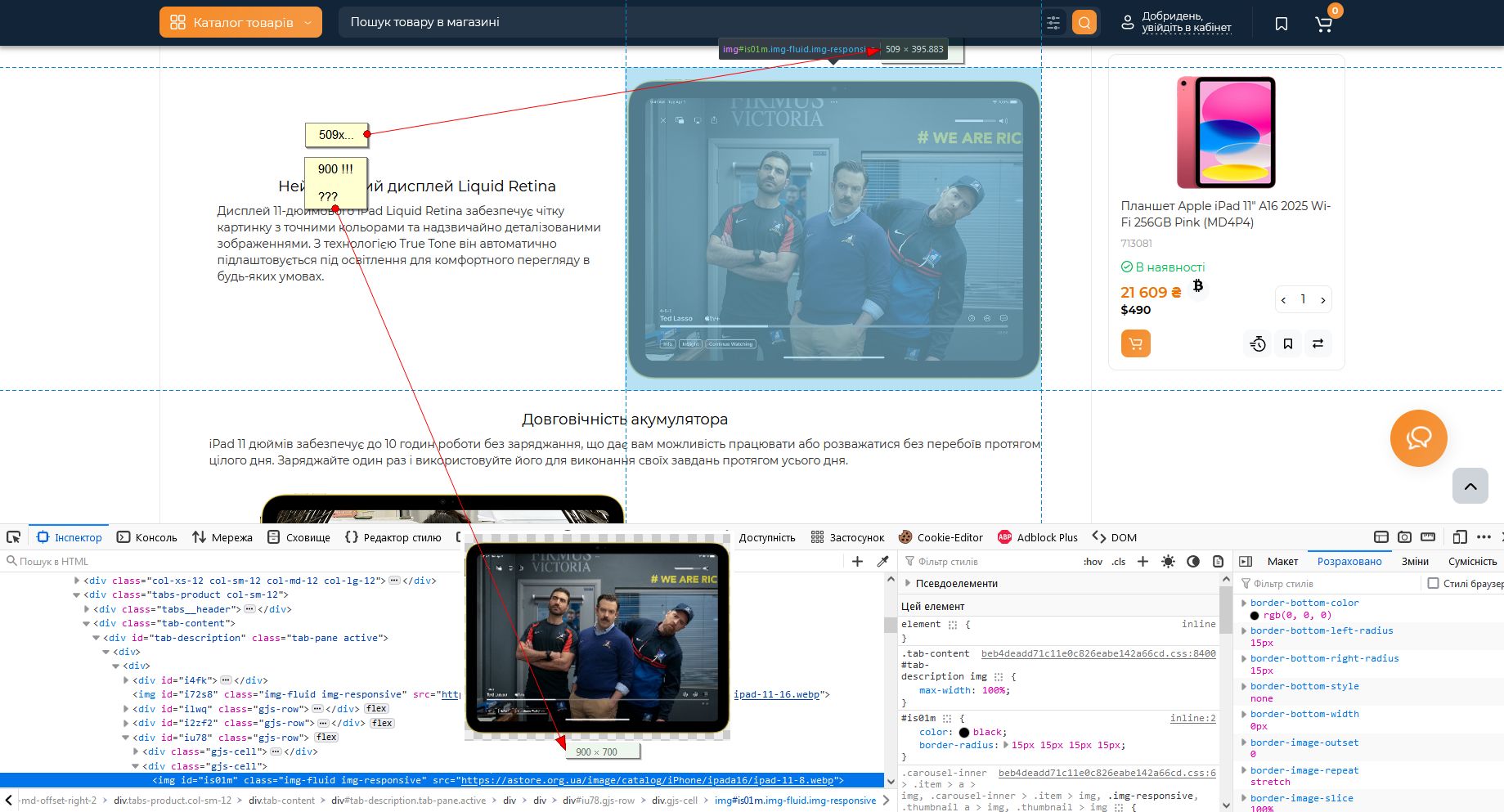1504x812 pixels.
Task: Open the search filter settings icon
Action: coord(1053,22)
